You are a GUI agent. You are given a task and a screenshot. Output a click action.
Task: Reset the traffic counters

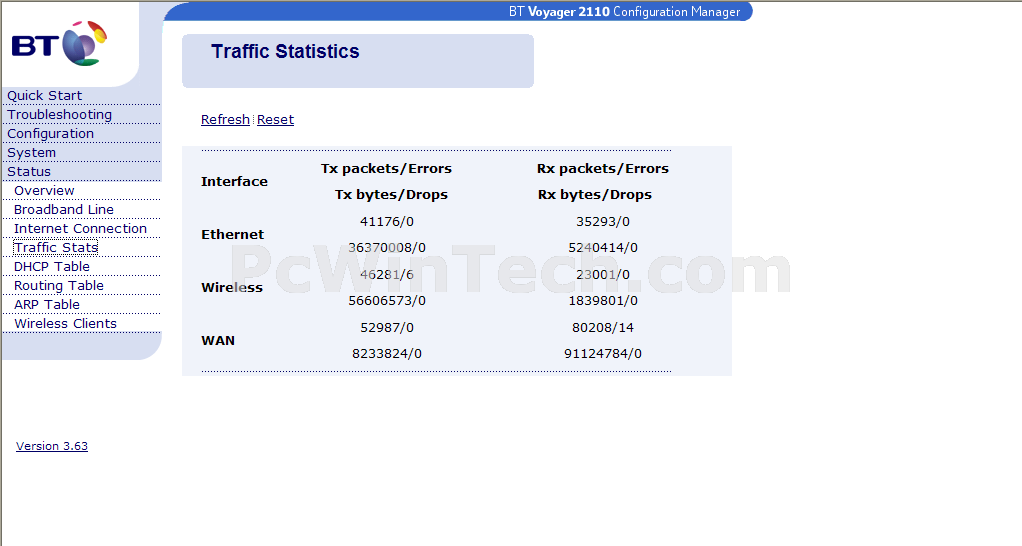click(275, 120)
